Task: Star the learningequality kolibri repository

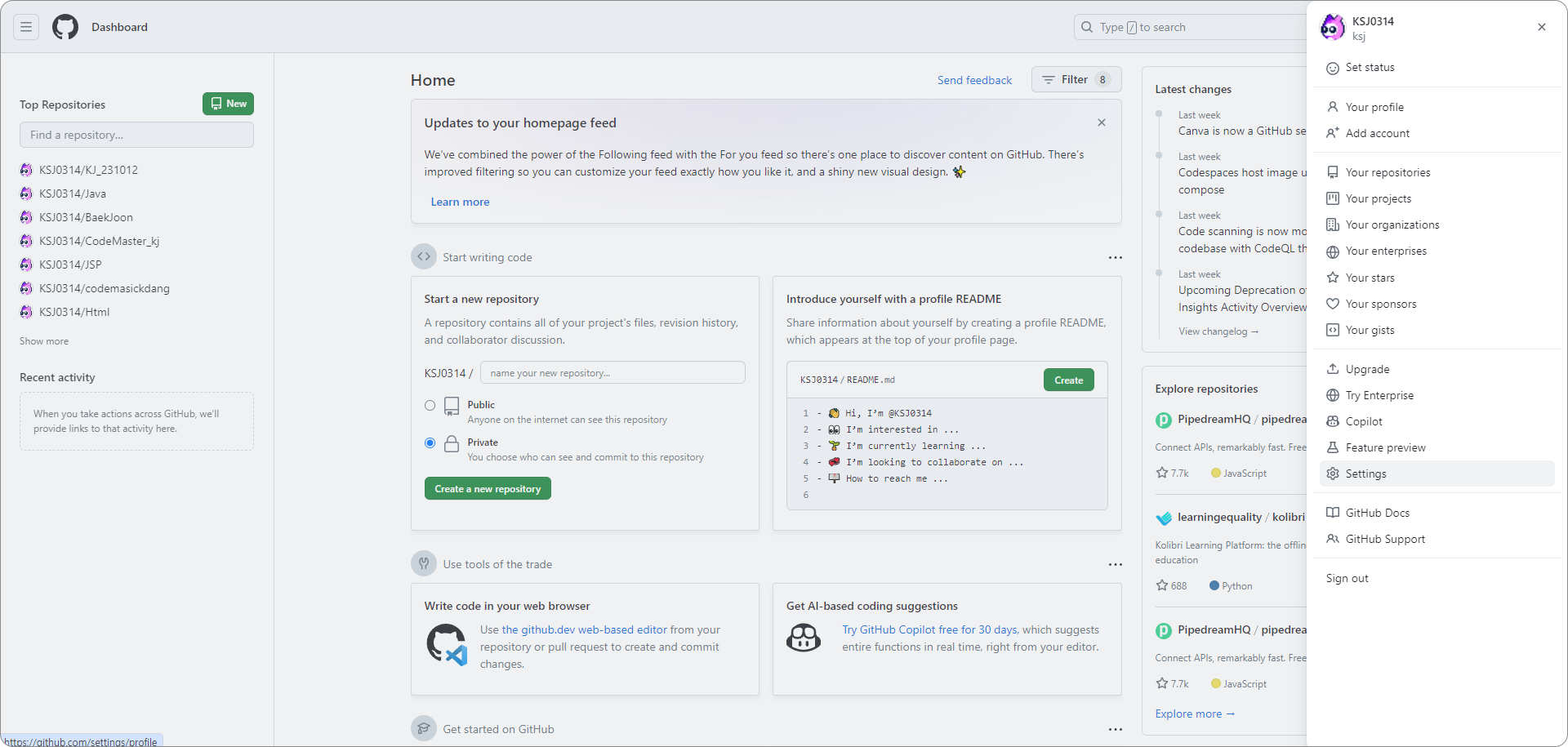Action: click(1162, 585)
